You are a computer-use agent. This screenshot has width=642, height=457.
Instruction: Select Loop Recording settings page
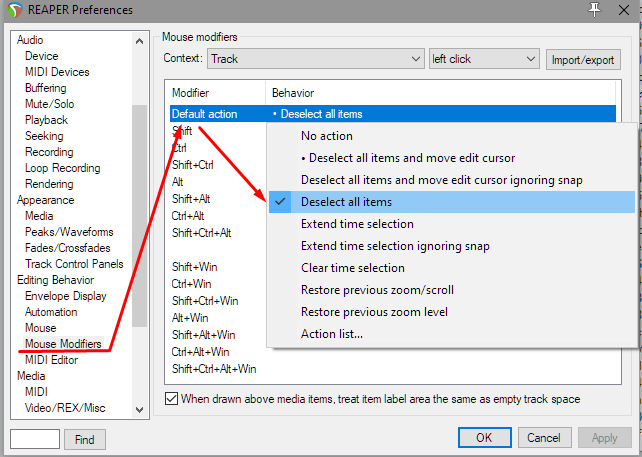click(x=63, y=168)
